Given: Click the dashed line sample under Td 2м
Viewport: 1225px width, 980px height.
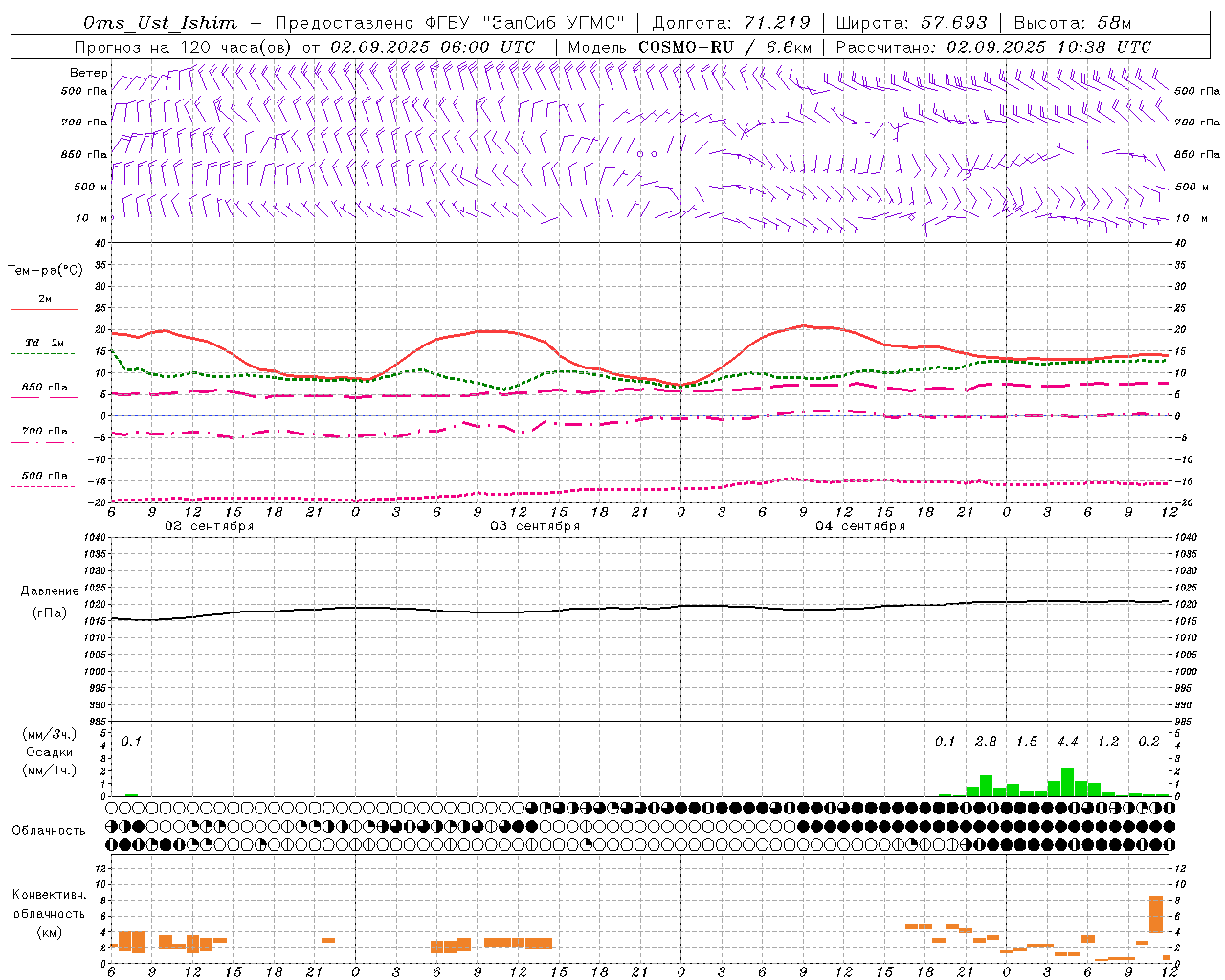Looking at the screenshot, I should click(43, 353).
